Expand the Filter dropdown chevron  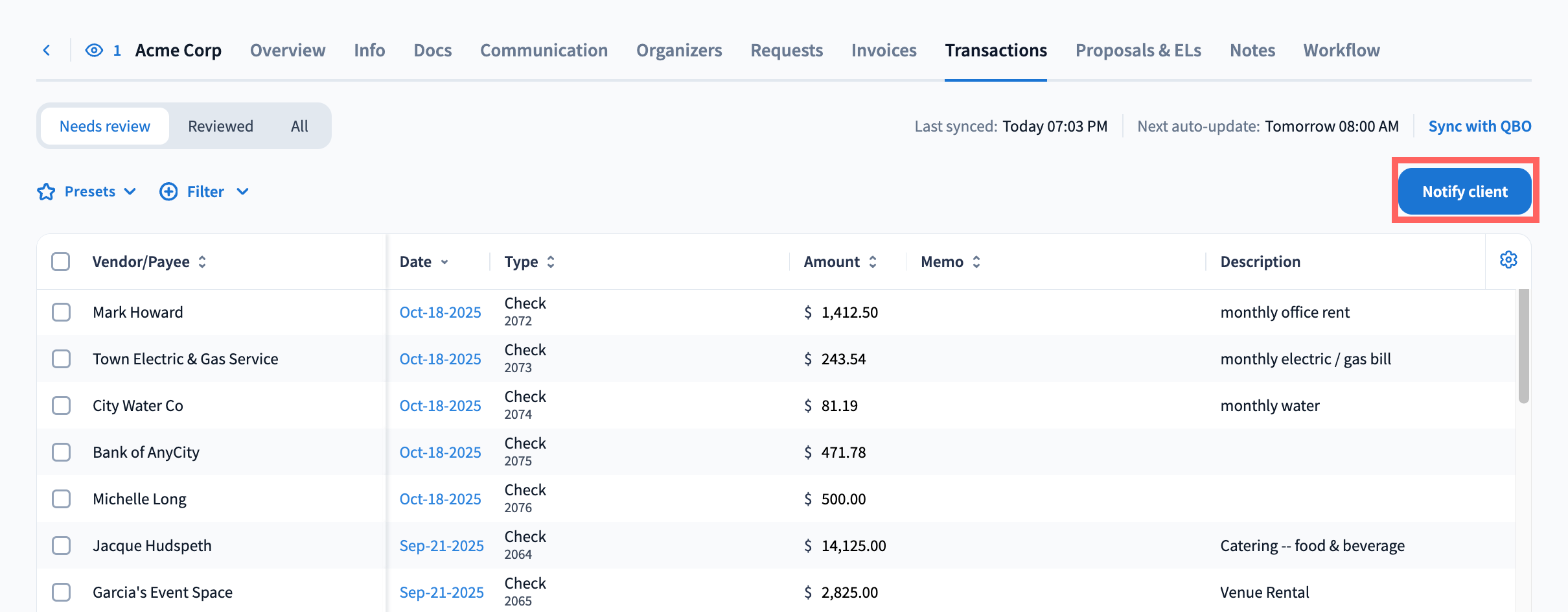tap(243, 192)
